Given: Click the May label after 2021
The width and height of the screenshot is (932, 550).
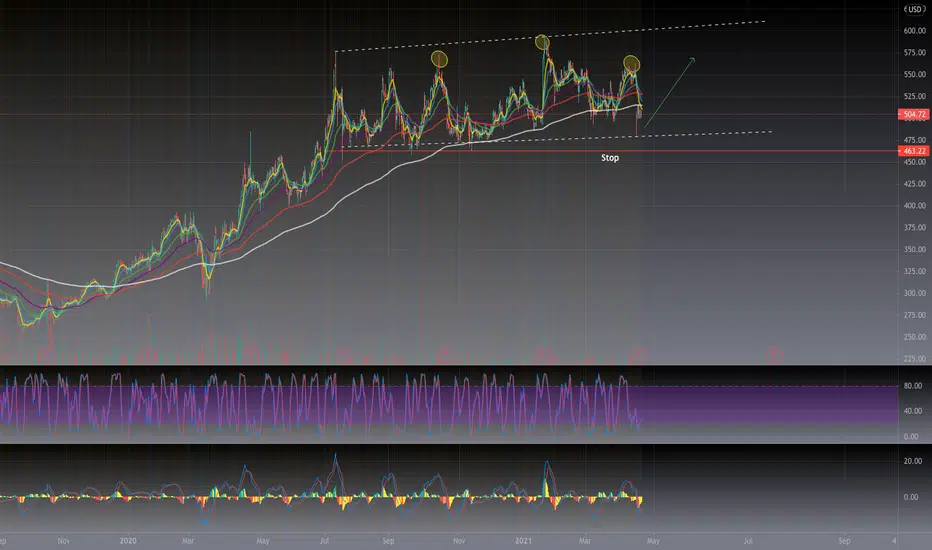Looking at the screenshot, I should pos(653,541).
